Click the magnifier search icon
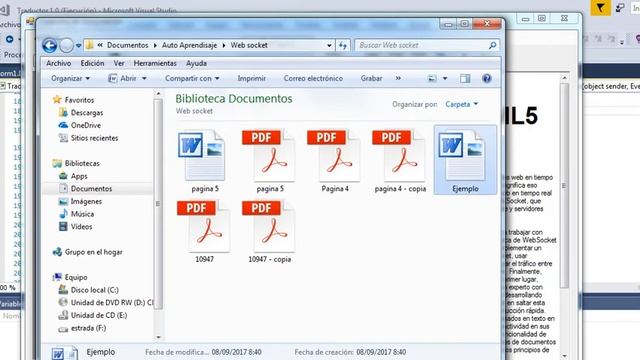 coord(493,45)
